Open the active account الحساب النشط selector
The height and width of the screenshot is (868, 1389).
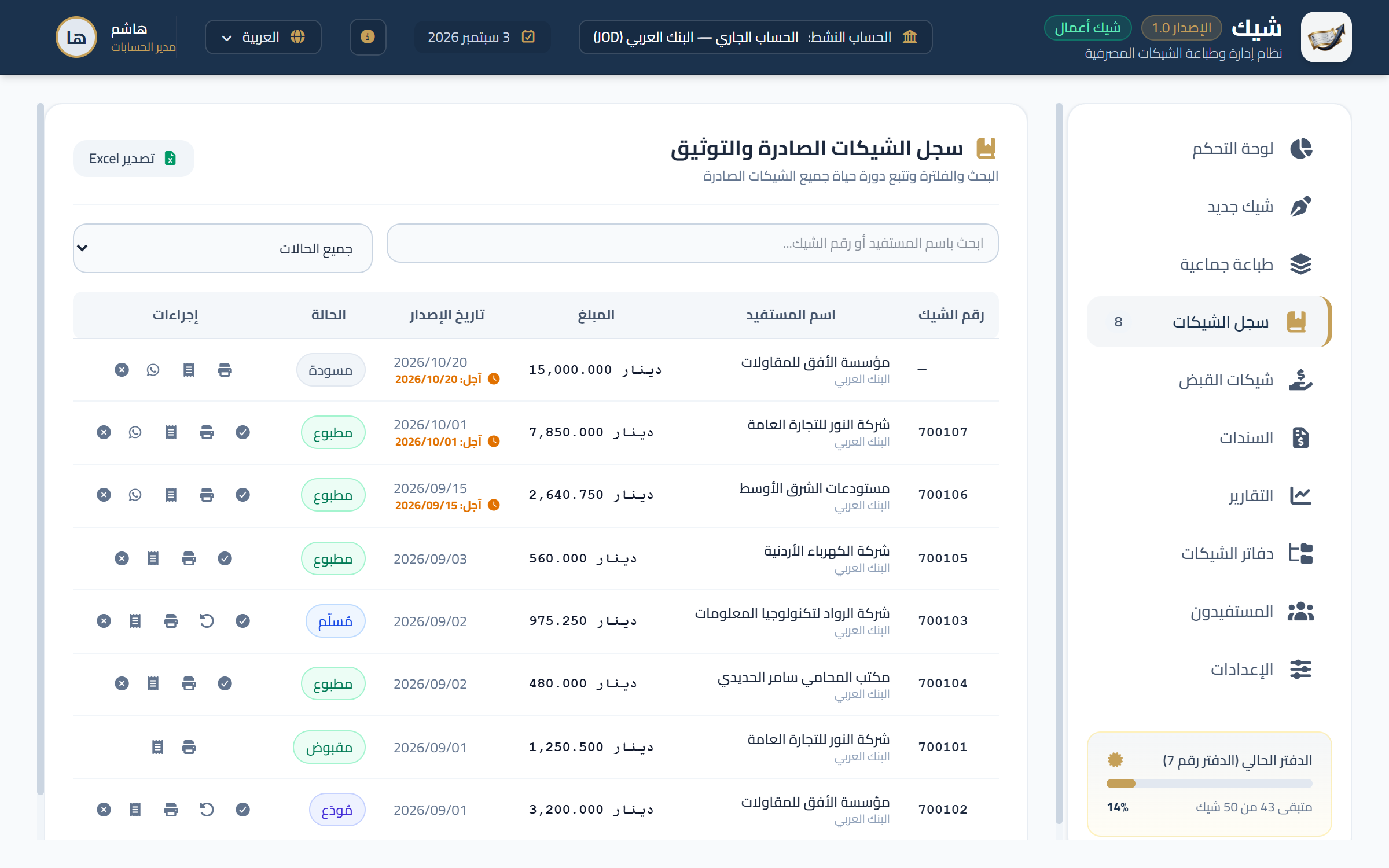coord(755,37)
